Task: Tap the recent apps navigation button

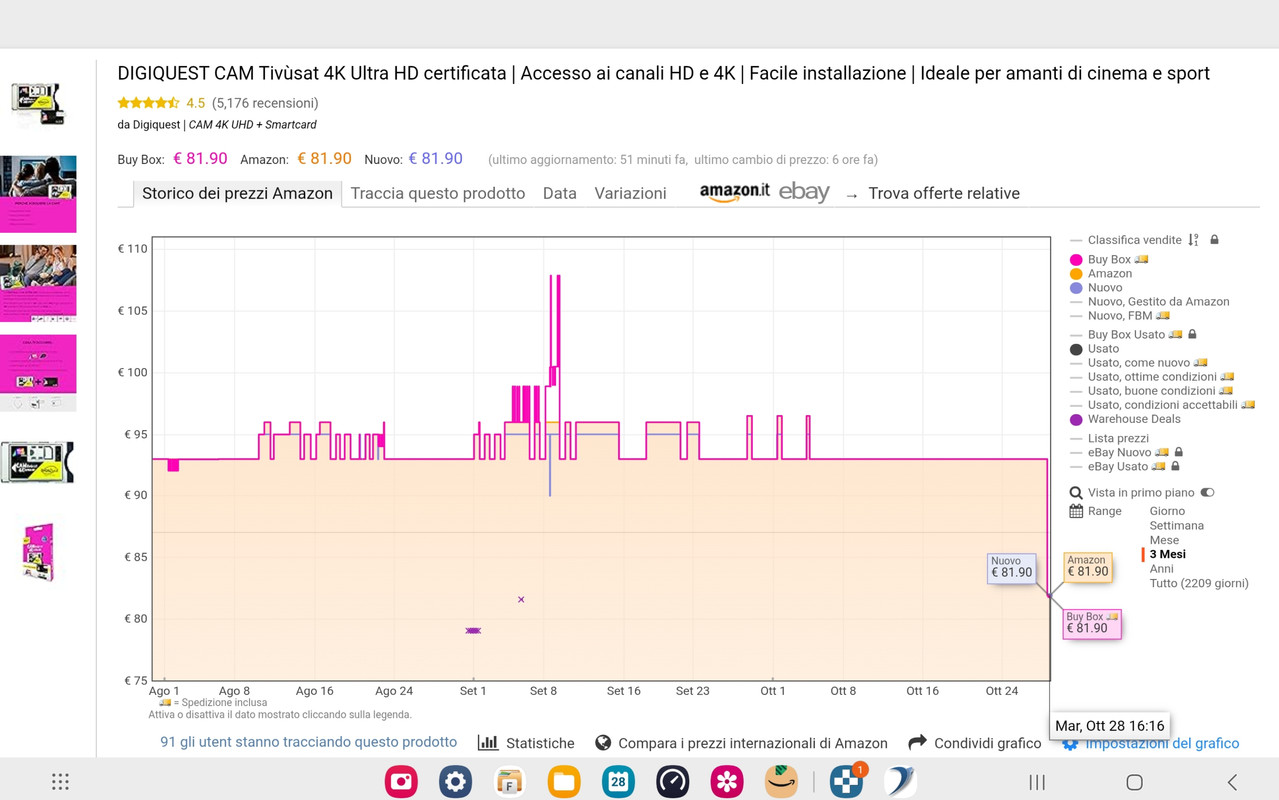Action: pyautogui.click(x=1037, y=782)
